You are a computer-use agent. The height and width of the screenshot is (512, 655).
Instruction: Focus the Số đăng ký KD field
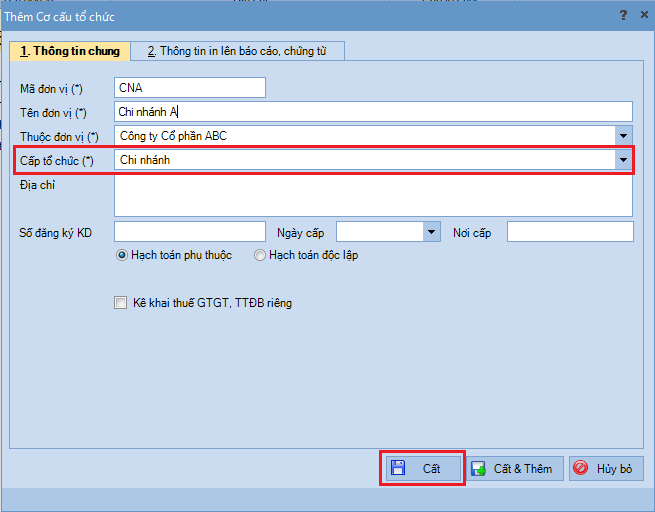coord(190,232)
